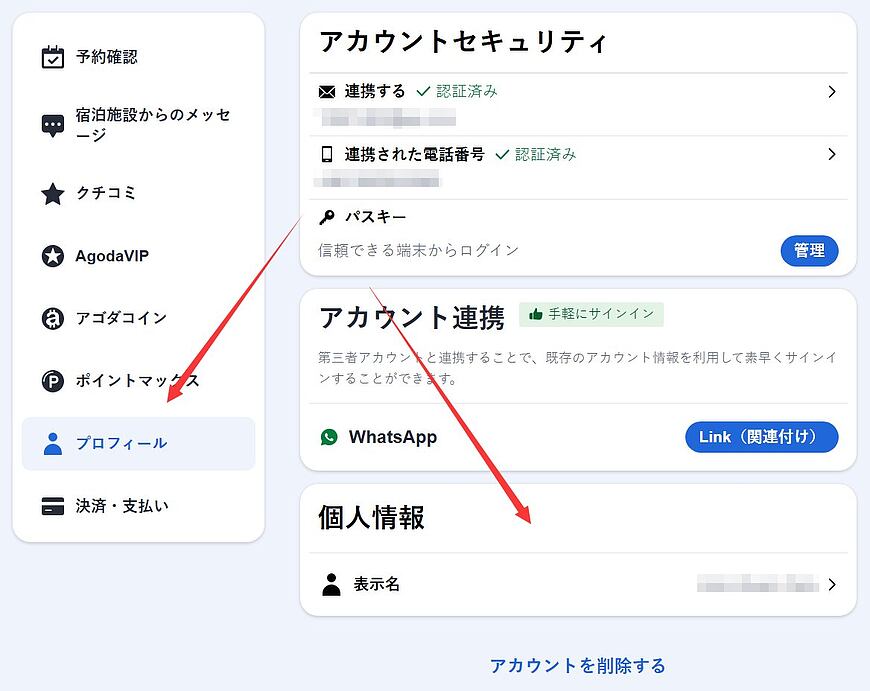Click the blurred email address value
The image size is (870, 691).
point(386,118)
